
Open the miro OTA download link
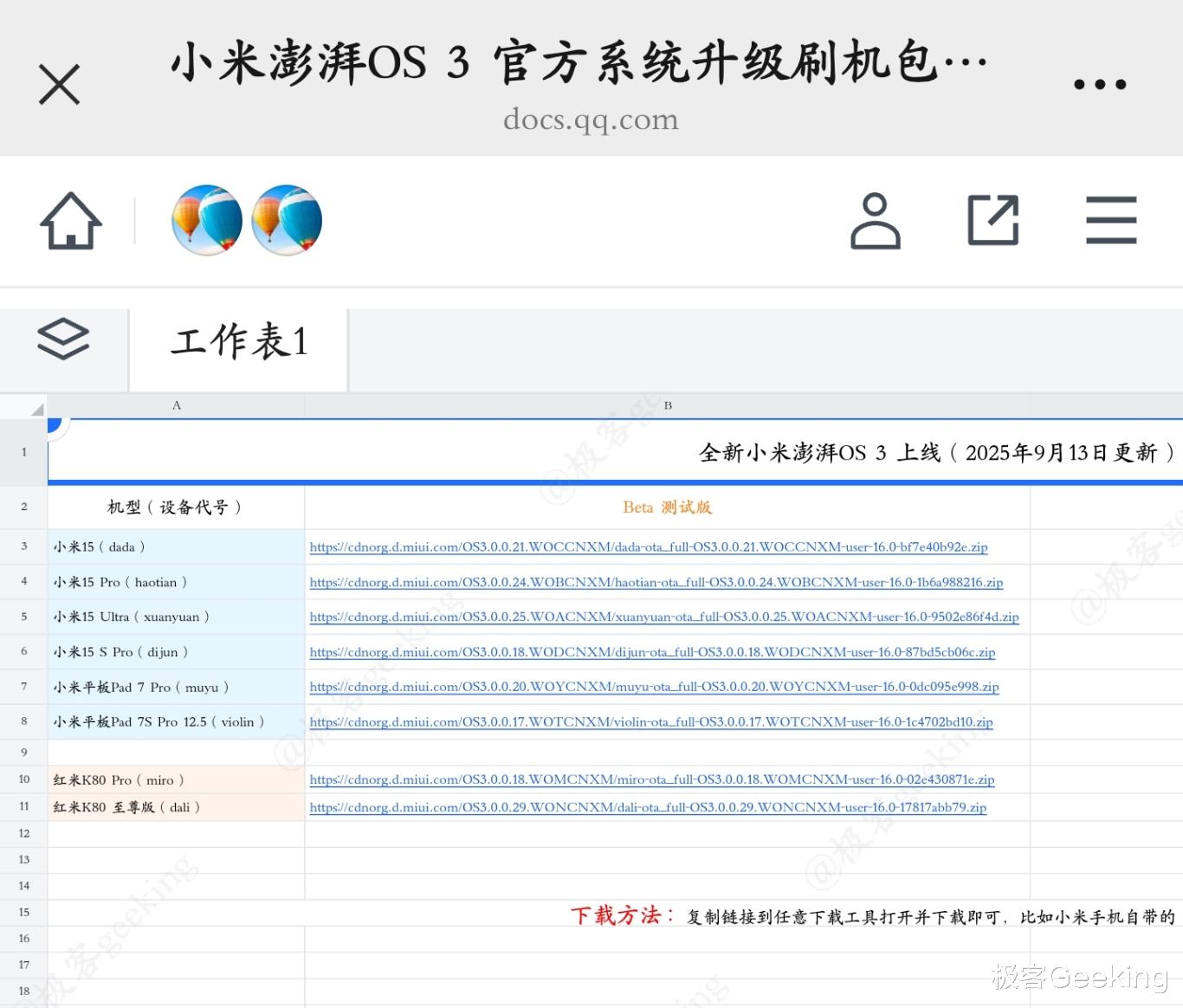(x=652, y=779)
